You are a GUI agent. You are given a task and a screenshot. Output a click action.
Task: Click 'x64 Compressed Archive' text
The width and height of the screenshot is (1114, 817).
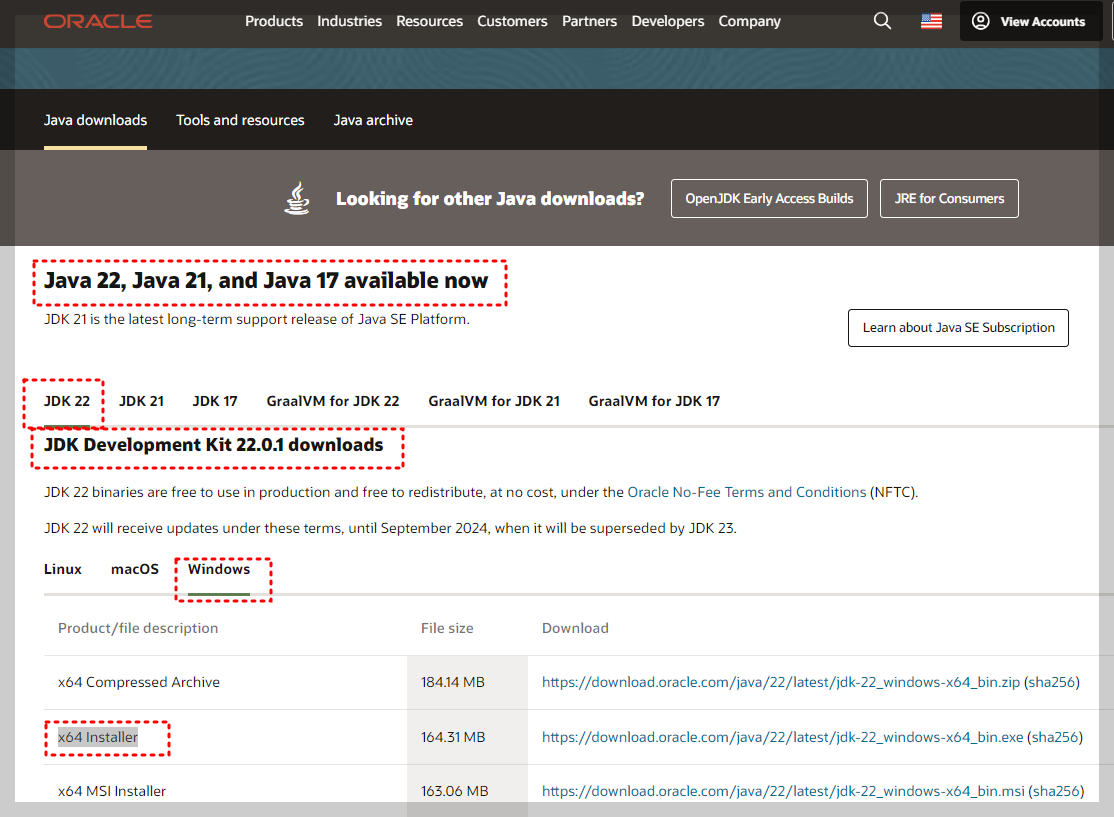[x=139, y=682]
